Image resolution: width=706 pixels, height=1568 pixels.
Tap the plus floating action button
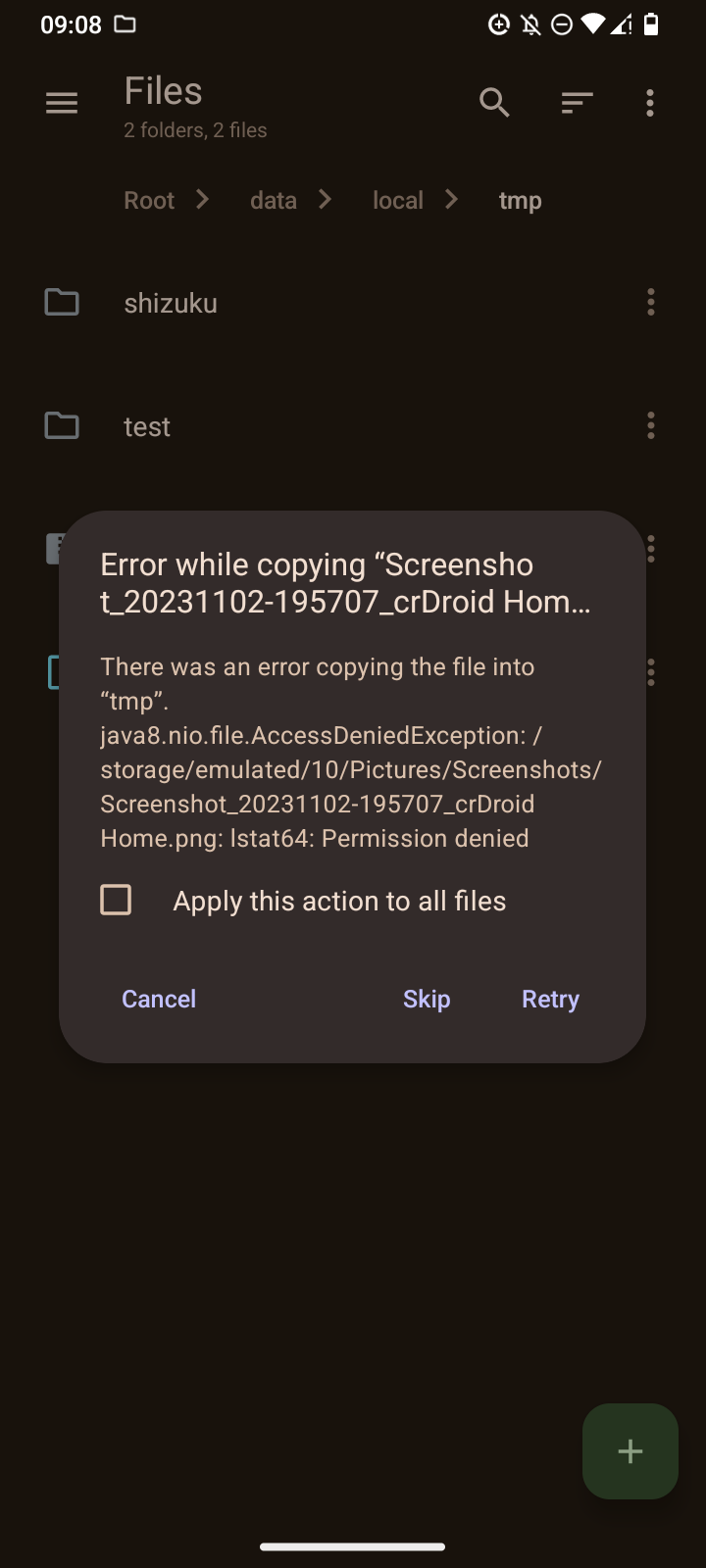click(630, 1451)
